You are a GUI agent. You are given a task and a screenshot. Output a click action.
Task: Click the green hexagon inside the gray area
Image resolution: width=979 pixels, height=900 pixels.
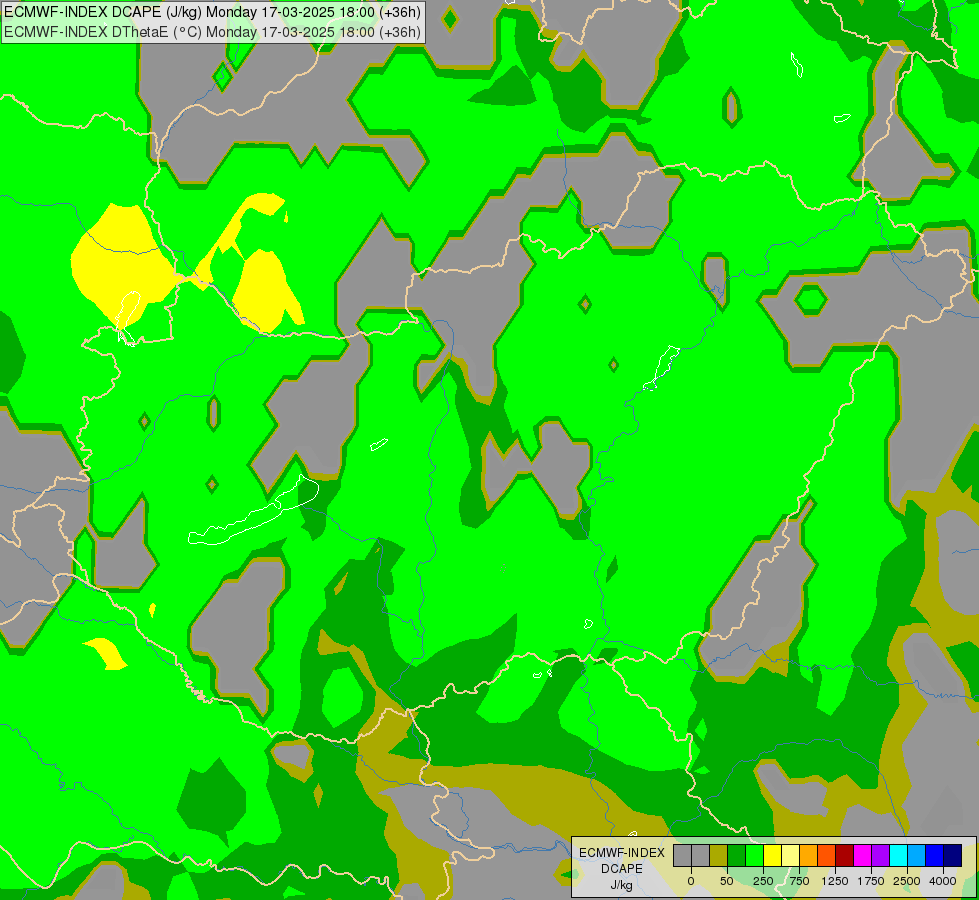coord(810,300)
